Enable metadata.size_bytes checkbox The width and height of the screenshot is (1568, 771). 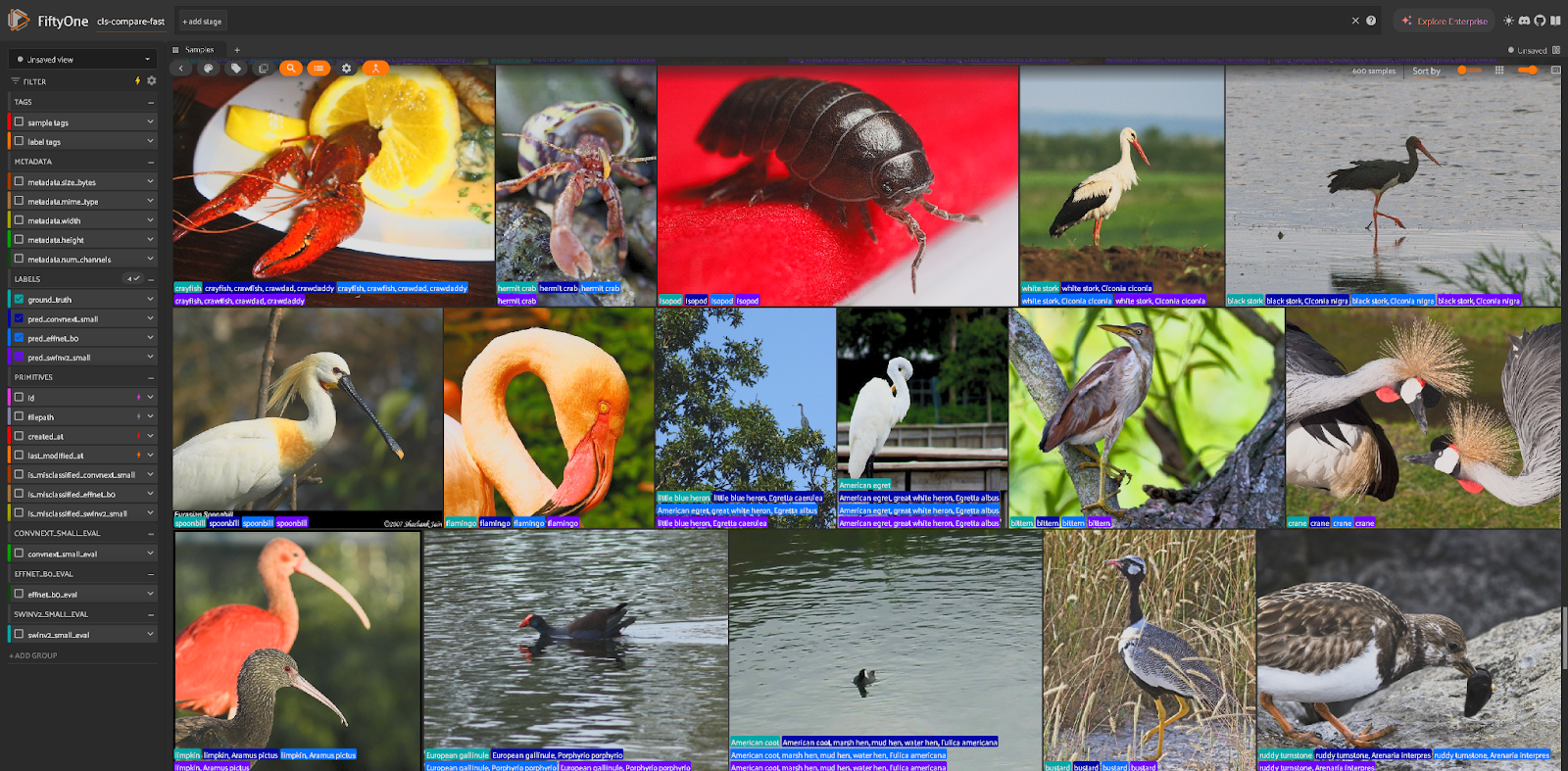pos(19,181)
